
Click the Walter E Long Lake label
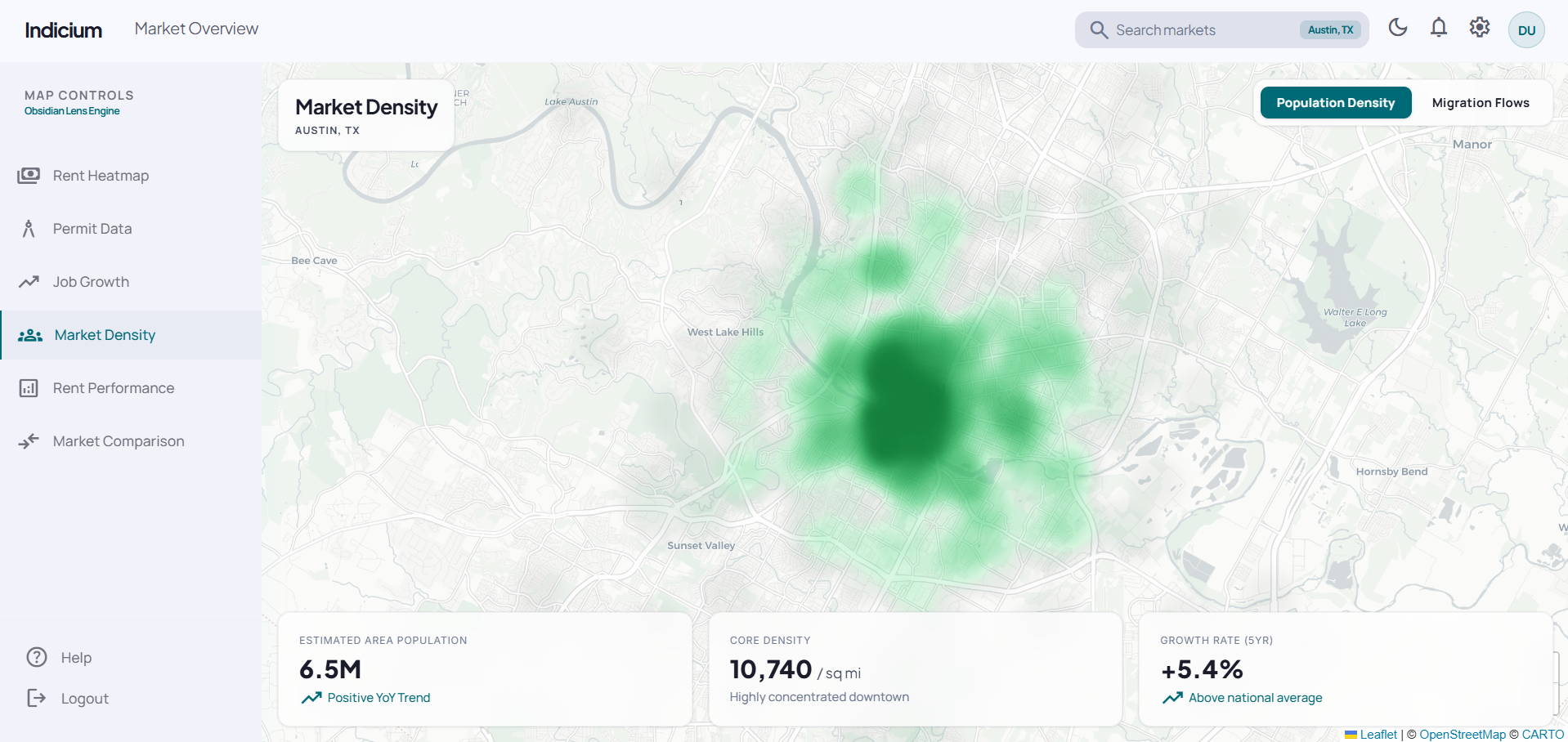[x=1355, y=317]
